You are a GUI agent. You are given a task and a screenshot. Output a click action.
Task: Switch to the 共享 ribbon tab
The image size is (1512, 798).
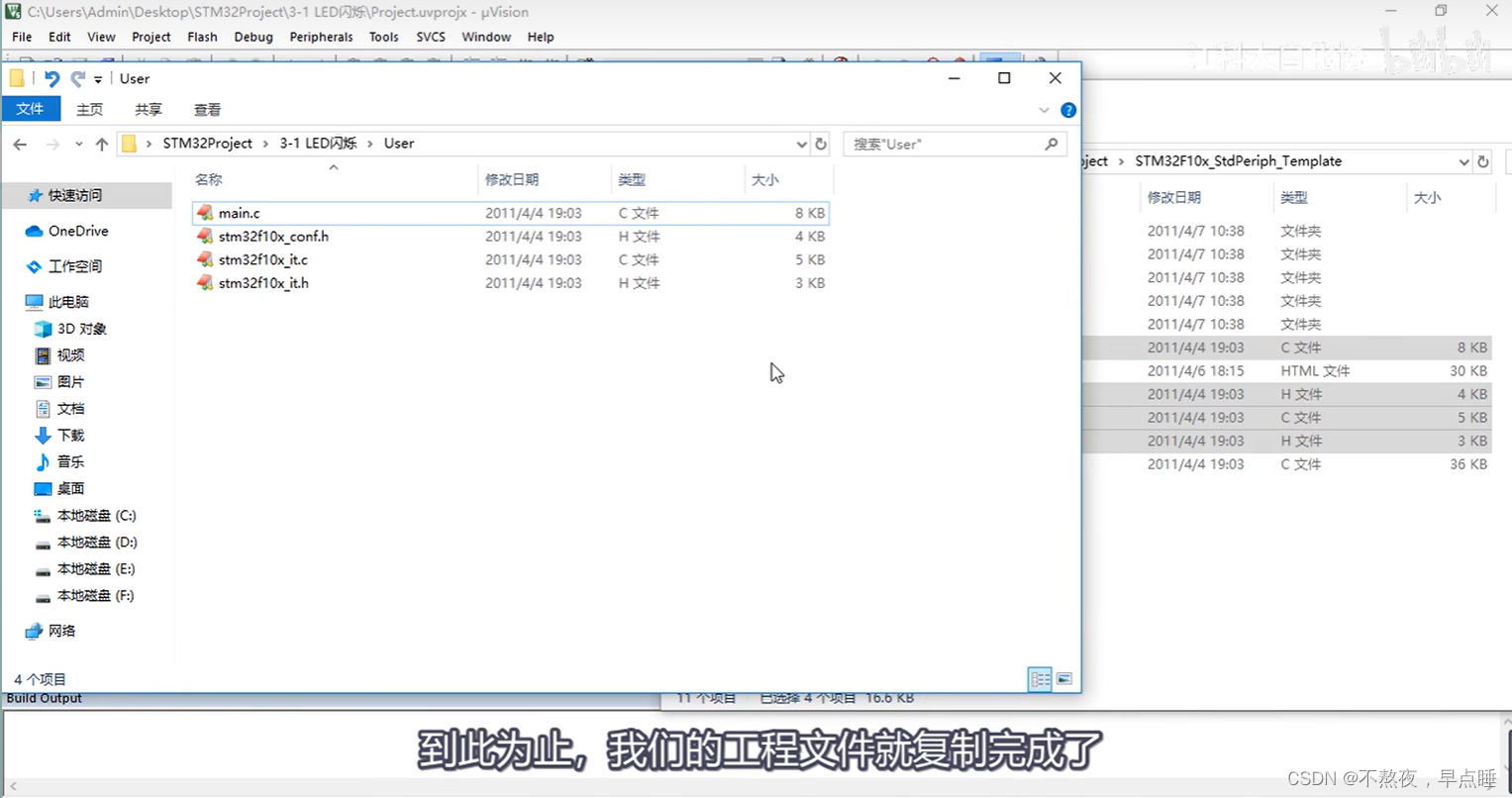147,109
